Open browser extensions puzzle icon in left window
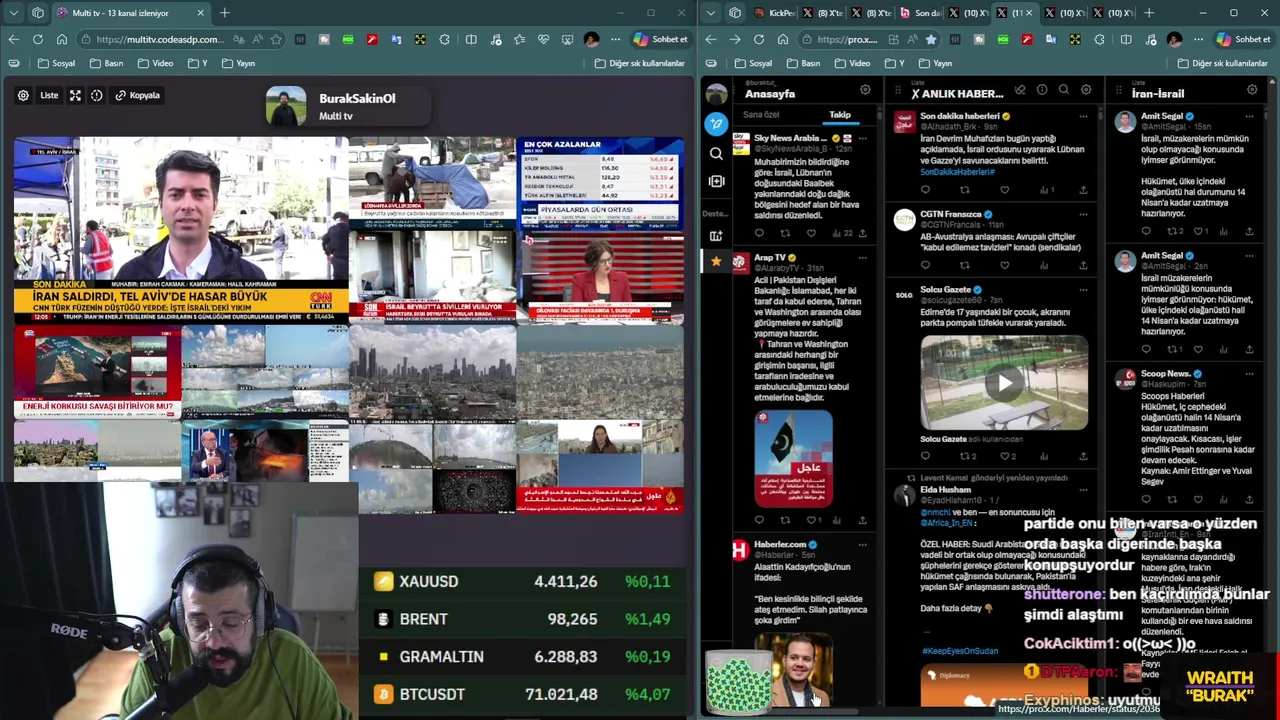 (444, 39)
